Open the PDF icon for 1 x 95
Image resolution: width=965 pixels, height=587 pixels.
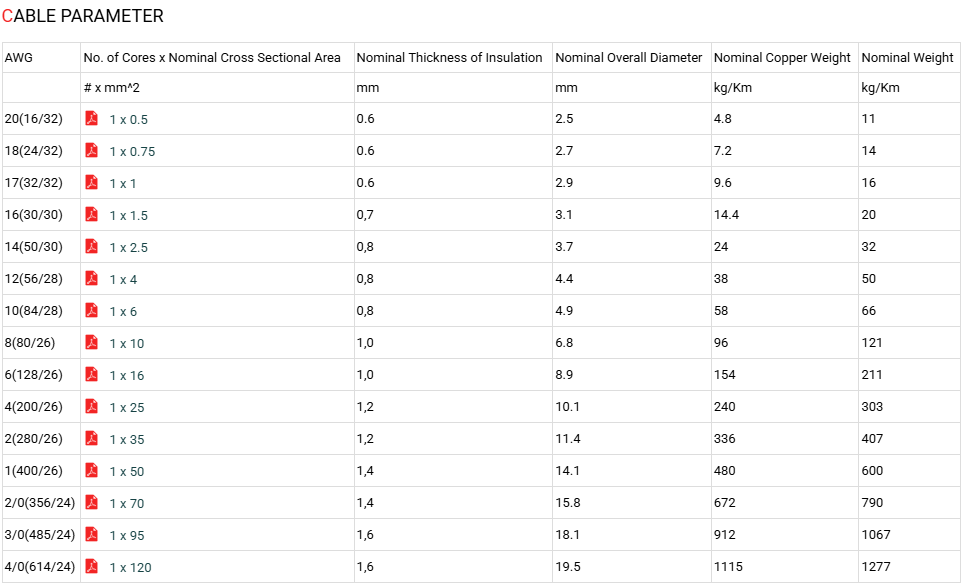tap(92, 534)
